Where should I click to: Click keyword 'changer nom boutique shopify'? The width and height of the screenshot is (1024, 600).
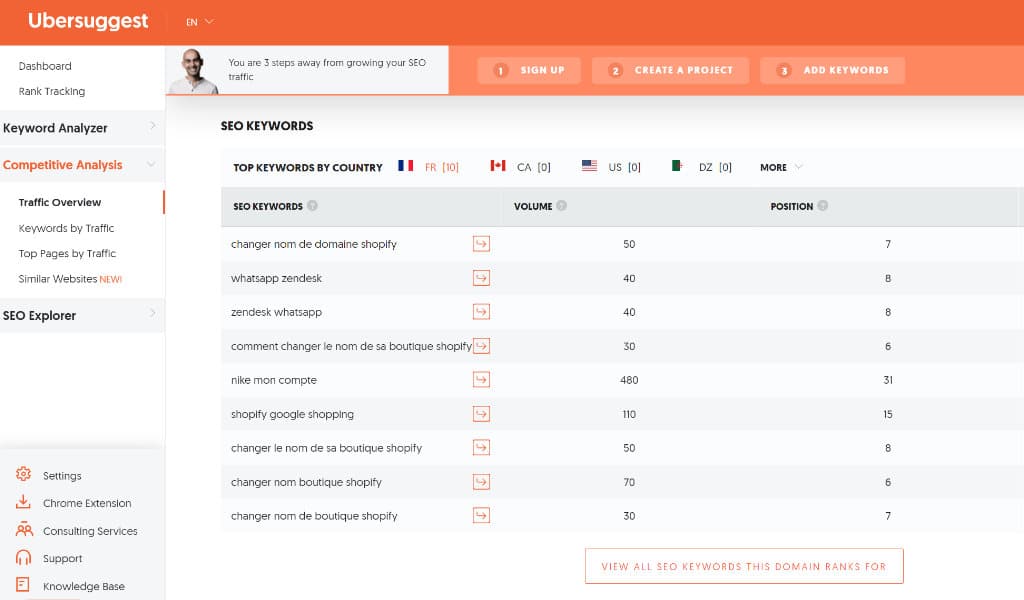(x=306, y=482)
